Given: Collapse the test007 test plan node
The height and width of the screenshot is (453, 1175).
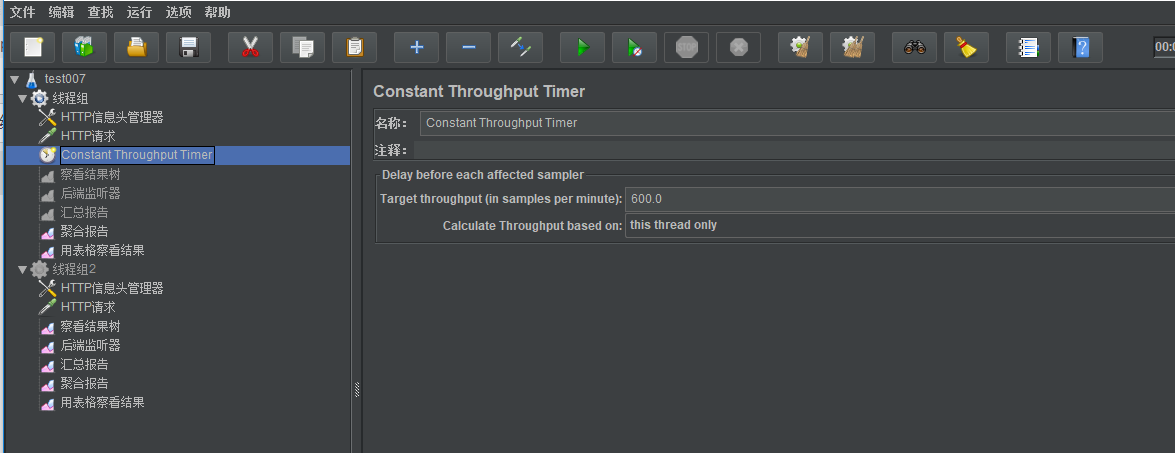Looking at the screenshot, I should (14, 79).
